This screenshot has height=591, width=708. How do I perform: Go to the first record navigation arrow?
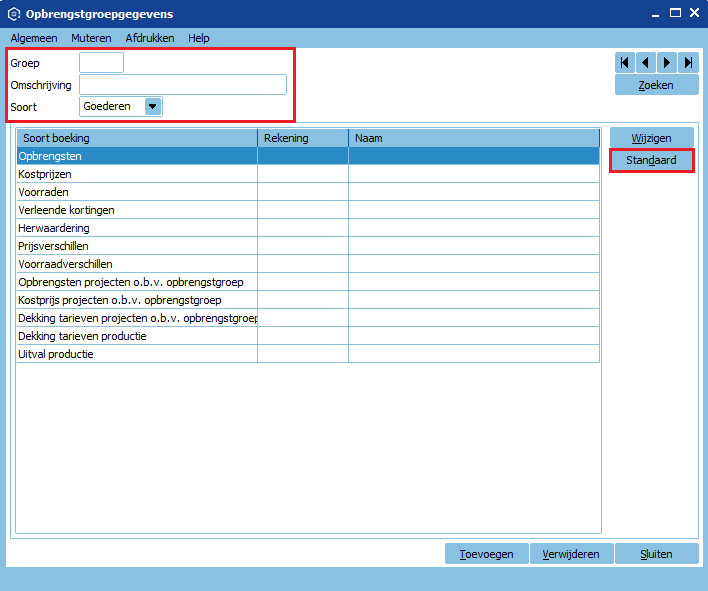point(625,63)
